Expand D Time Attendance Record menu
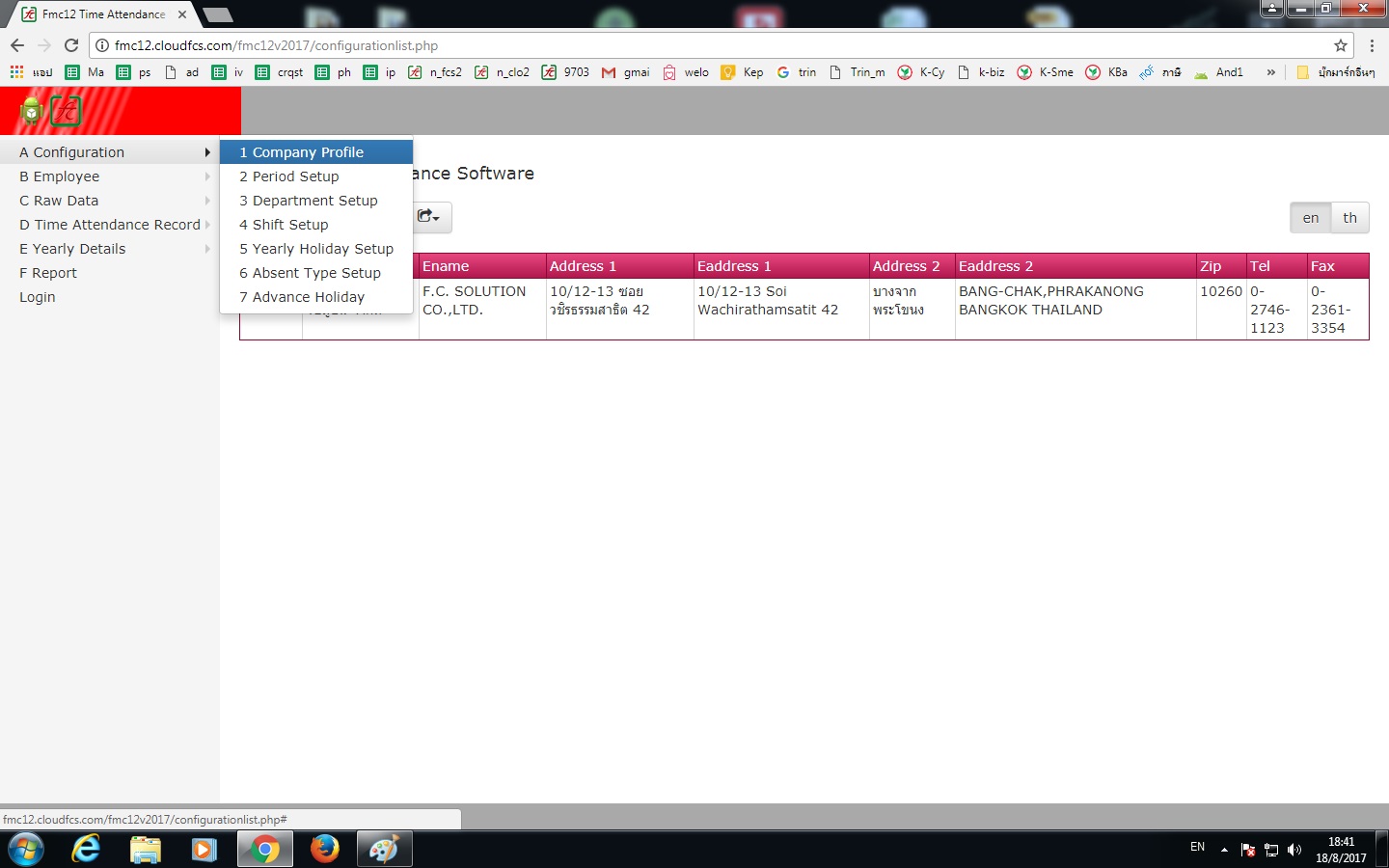1389x868 pixels. click(x=110, y=225)
